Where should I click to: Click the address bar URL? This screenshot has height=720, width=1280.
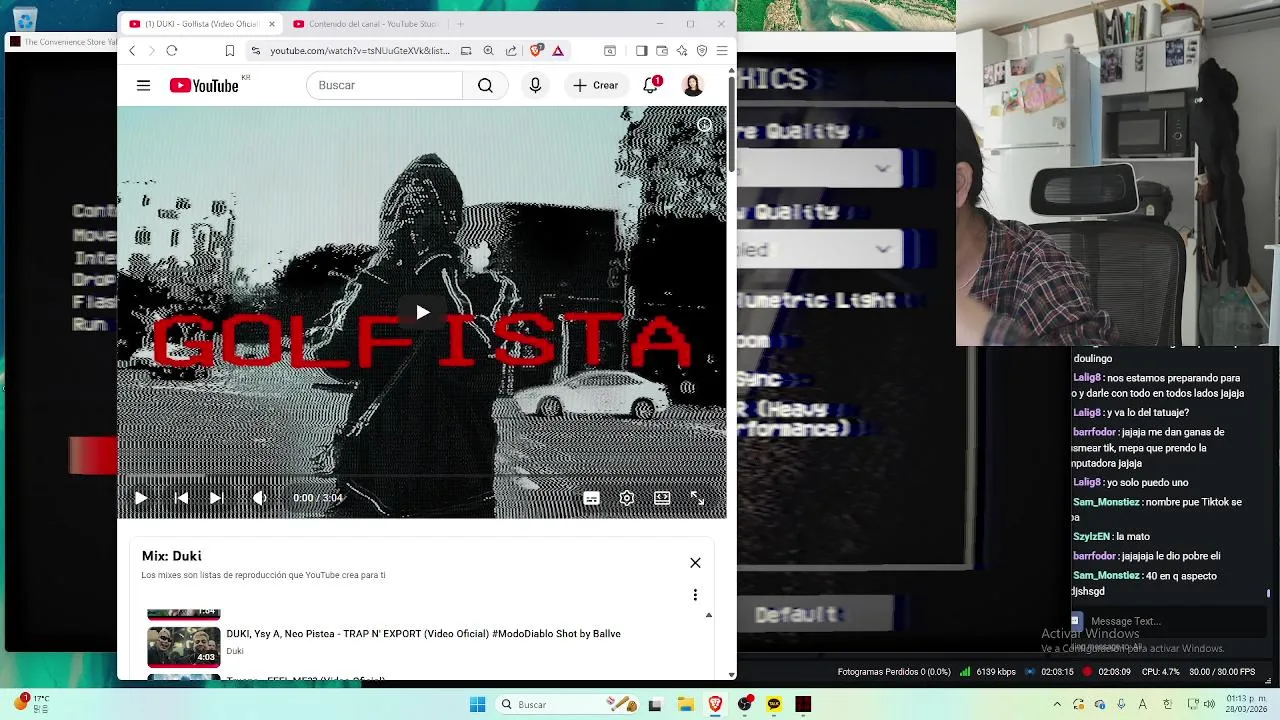pos(360,51)
